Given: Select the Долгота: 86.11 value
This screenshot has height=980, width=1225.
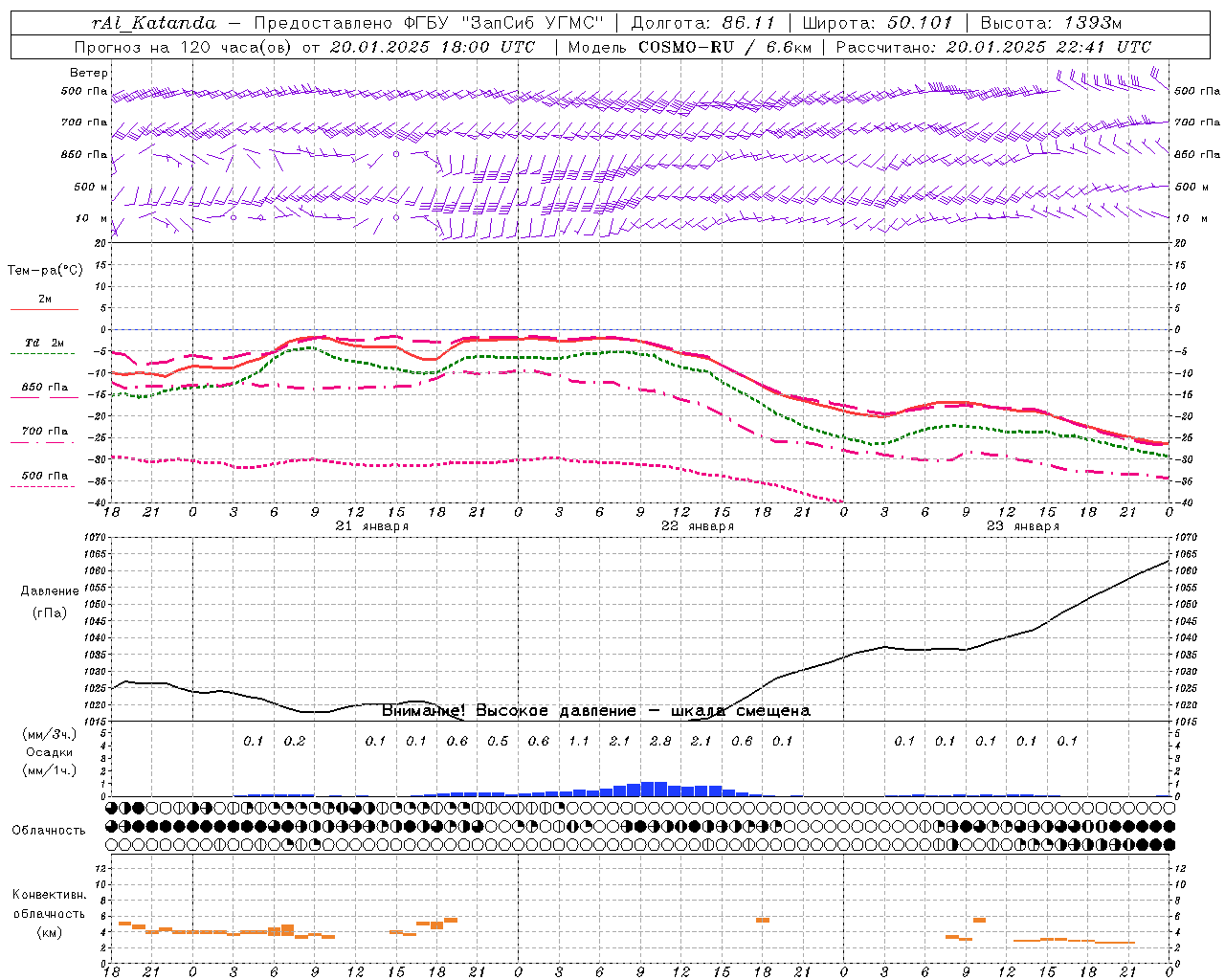Looking at the screenshot, I should pos(703,23).
